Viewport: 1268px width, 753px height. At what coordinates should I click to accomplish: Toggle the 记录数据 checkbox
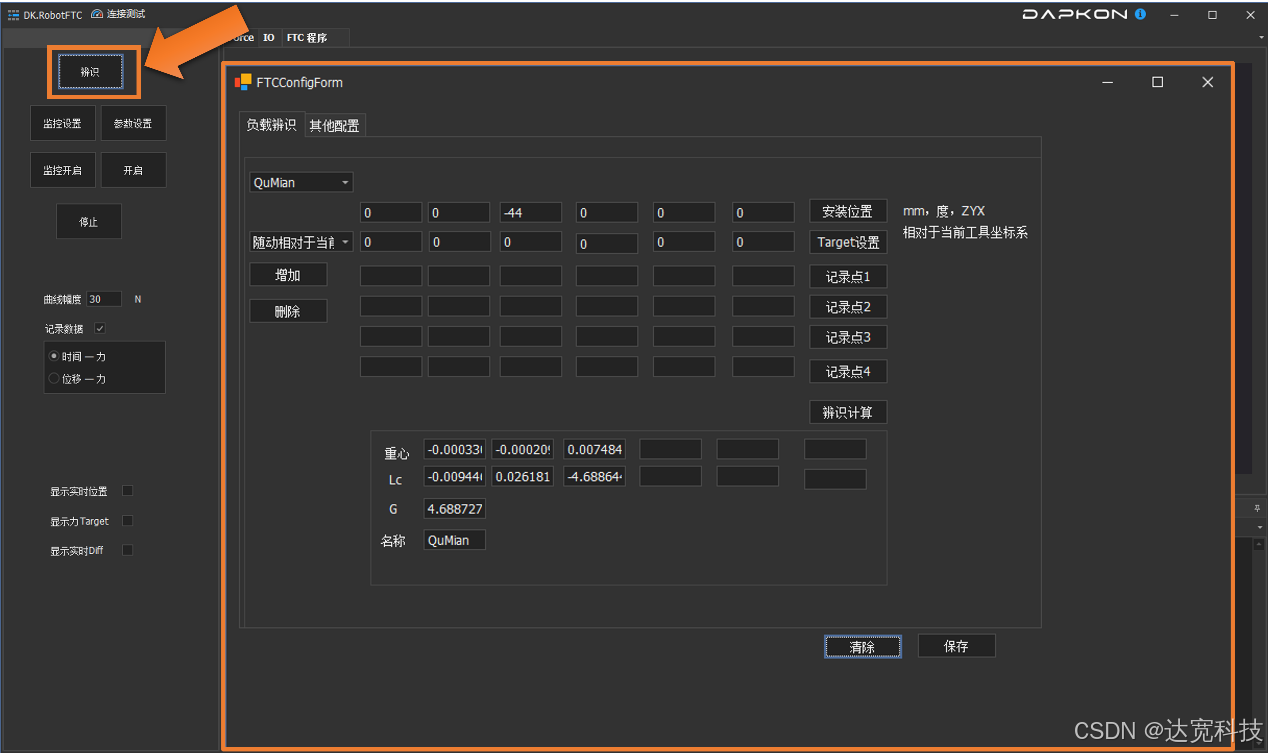pos(100,328)
